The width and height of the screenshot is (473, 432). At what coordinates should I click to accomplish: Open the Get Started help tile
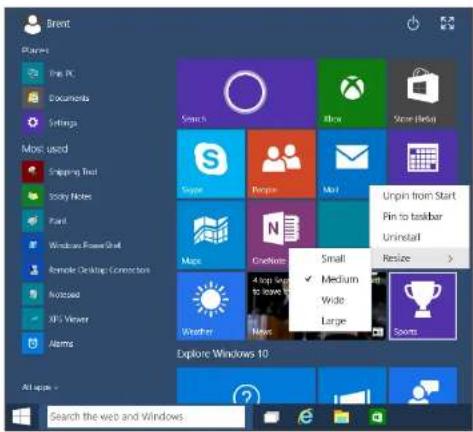tap(246, 386)
